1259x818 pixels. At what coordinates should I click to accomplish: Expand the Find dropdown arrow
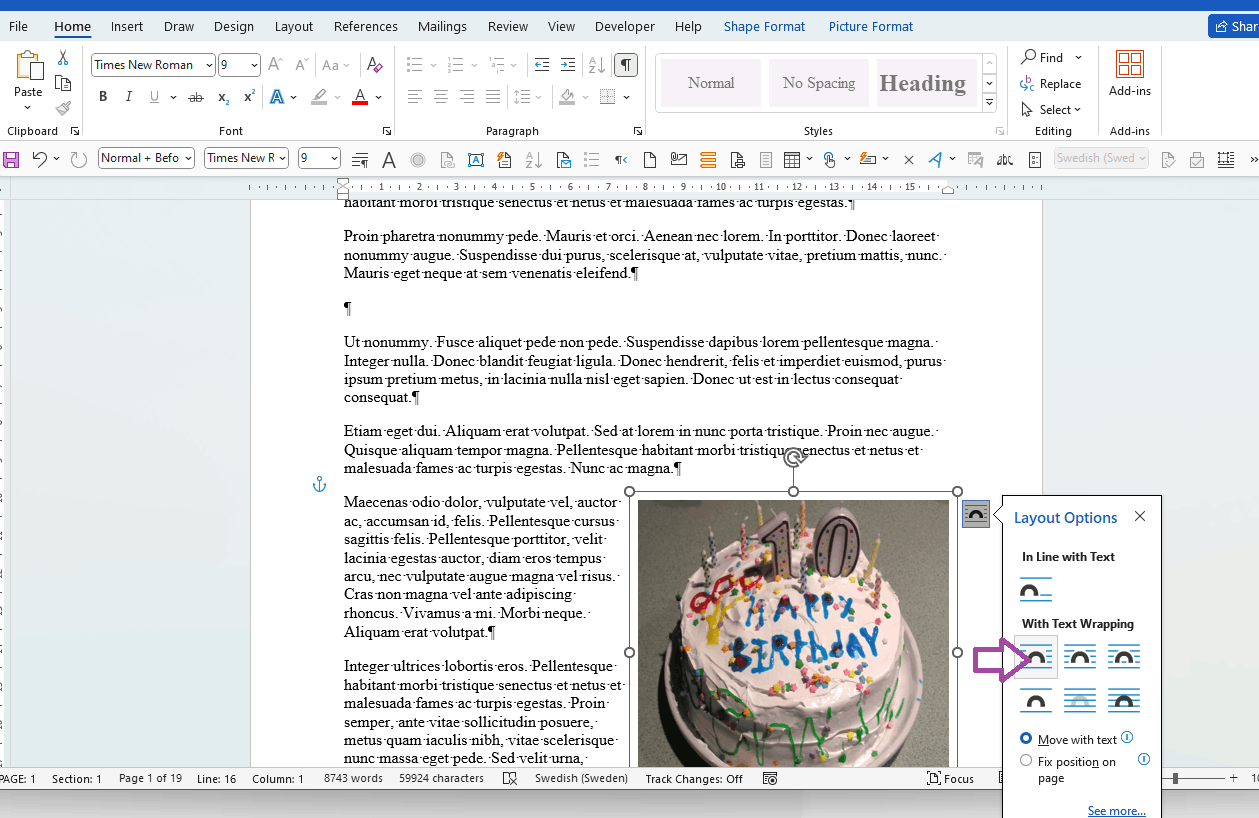pos(1078,58)
